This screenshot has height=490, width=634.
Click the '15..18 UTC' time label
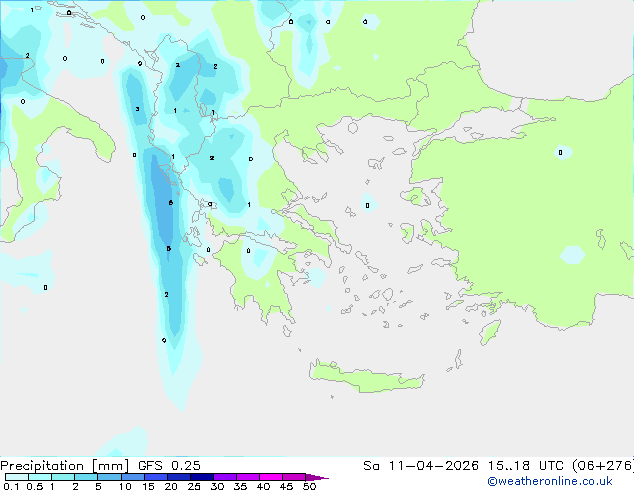[x=525, y=466]
